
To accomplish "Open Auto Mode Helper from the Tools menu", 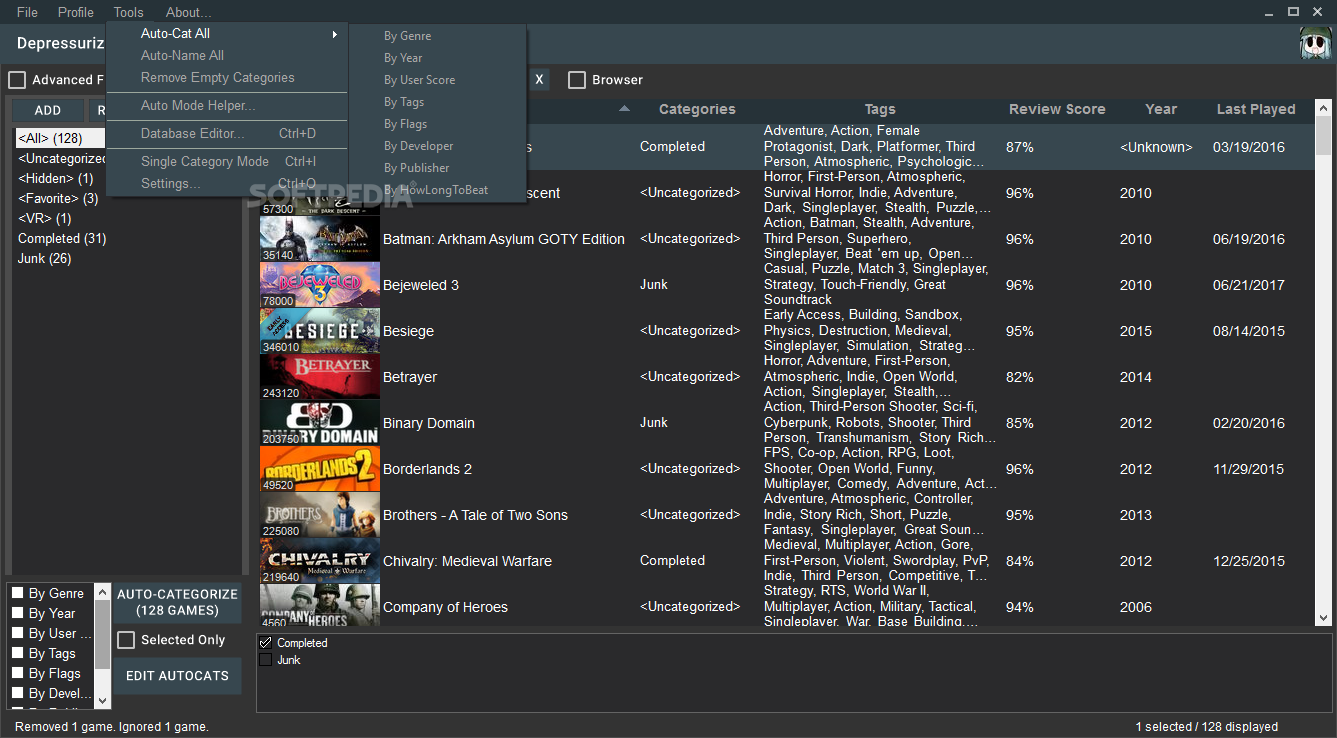I will coord(227,106).
